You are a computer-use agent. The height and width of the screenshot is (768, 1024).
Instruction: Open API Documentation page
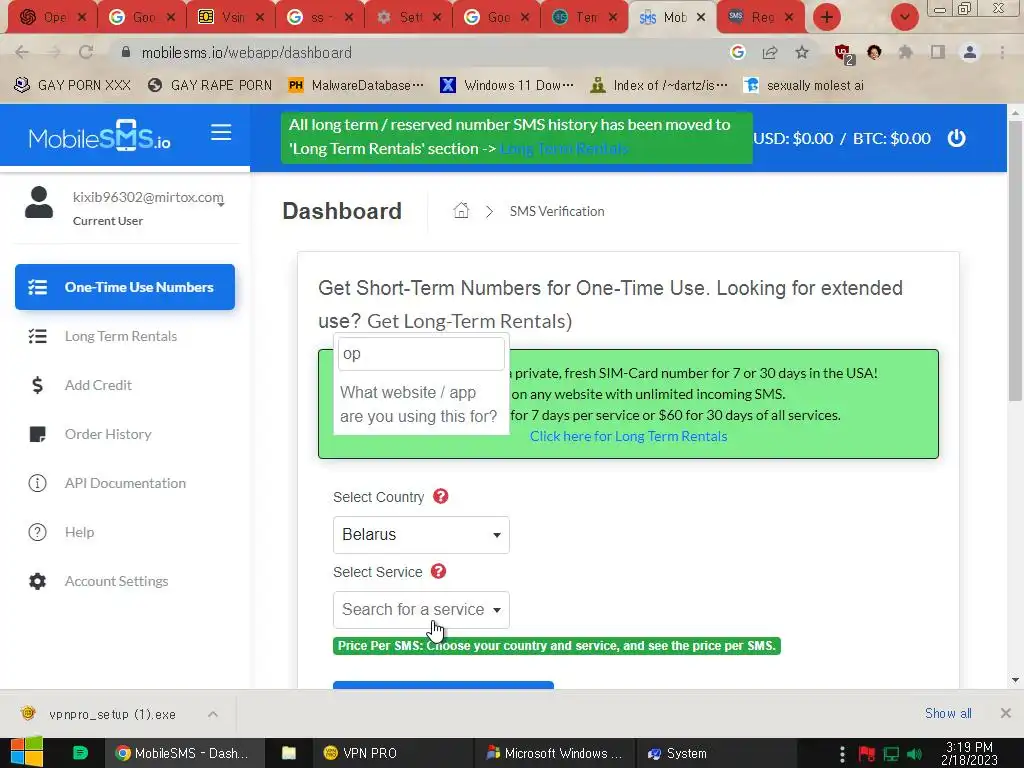tap(125, 483)
